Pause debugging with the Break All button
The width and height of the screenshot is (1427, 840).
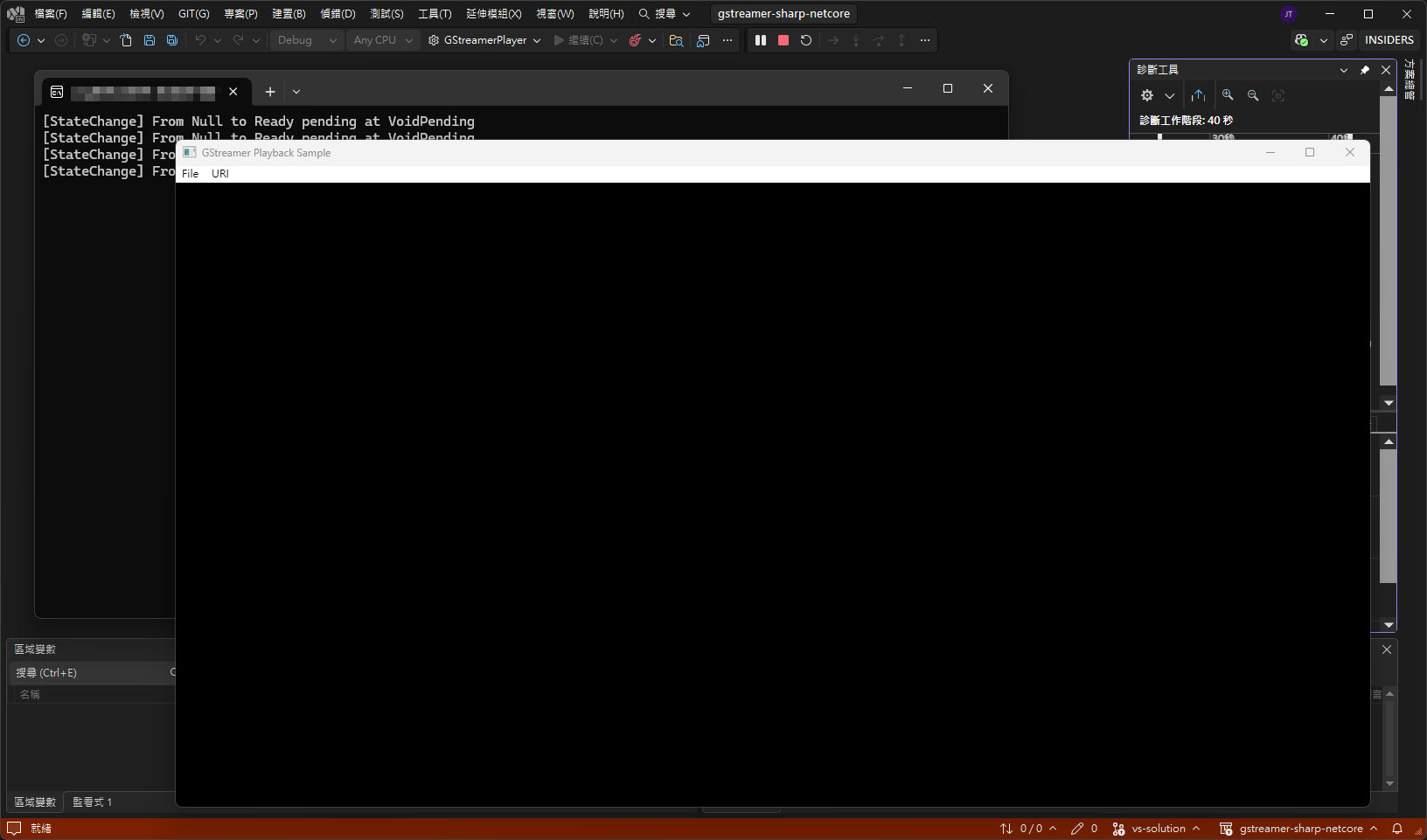pyautogui.click(x=761, y=40)
